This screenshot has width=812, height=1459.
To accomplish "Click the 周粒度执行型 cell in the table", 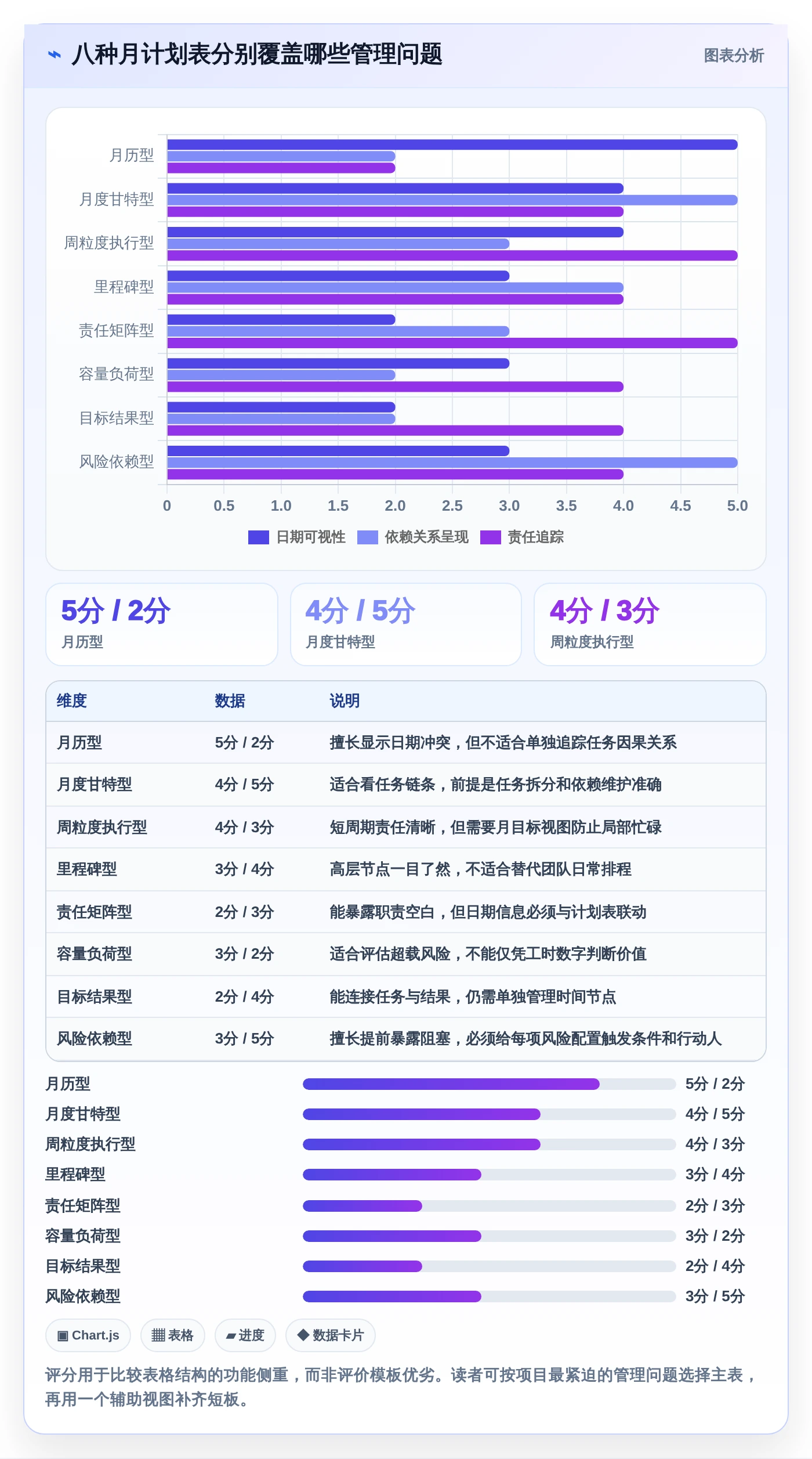I will (x=102, y=827).
